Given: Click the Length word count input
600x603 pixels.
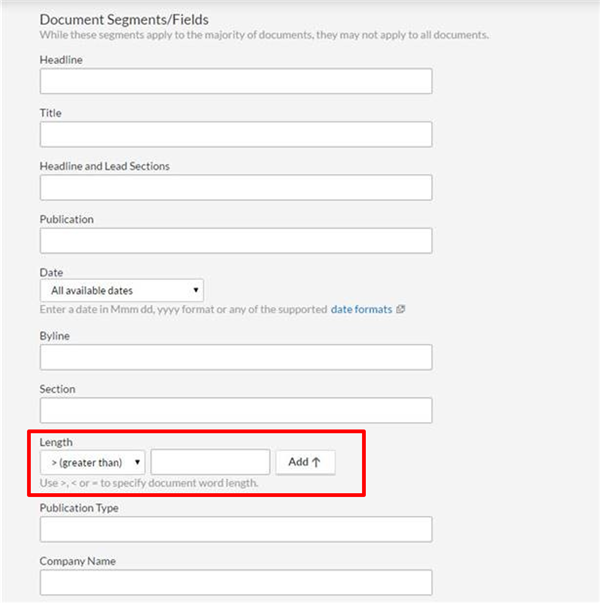Looking at the screenshot, I should pyautogui.click(x=210, y=462).
